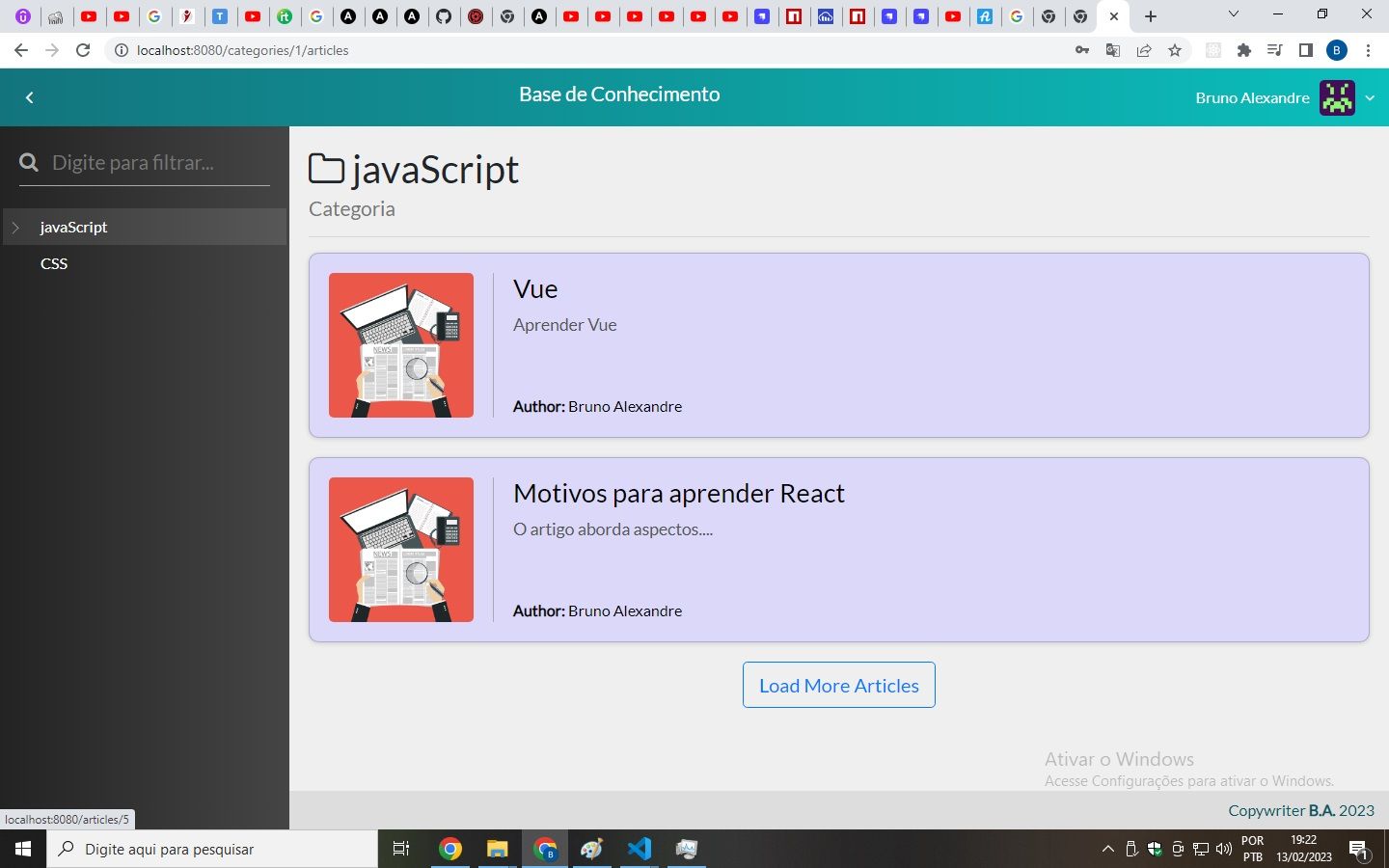Open File Explorer from the taskbar
The height and width of the screenshot is (868, 1389).
coord(497,849)
